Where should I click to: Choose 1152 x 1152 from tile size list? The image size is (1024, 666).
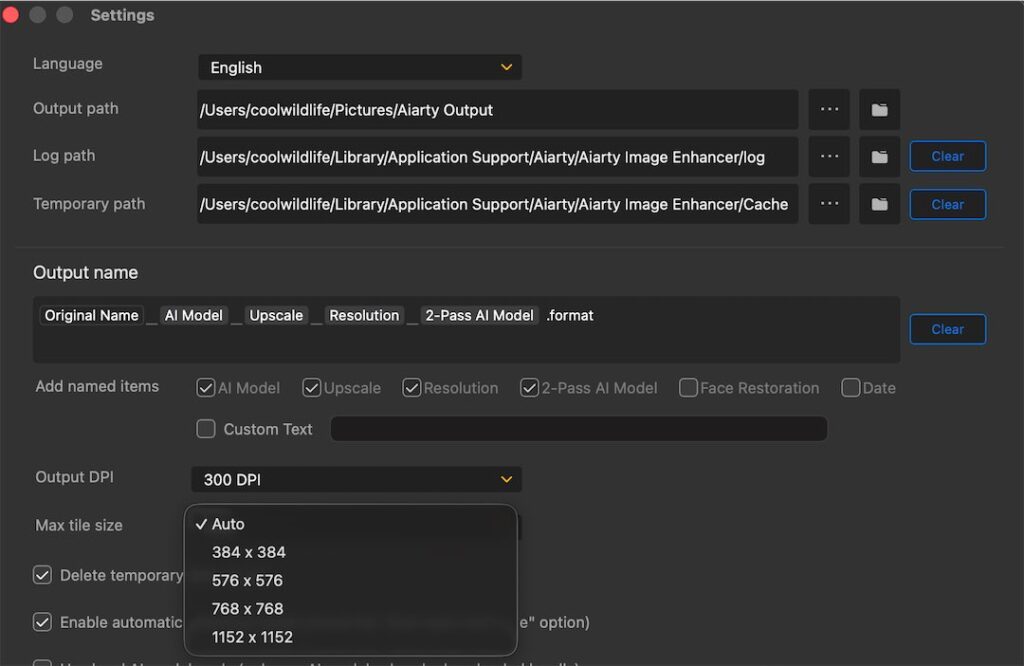pyautogui.click(x=252, y=637)
